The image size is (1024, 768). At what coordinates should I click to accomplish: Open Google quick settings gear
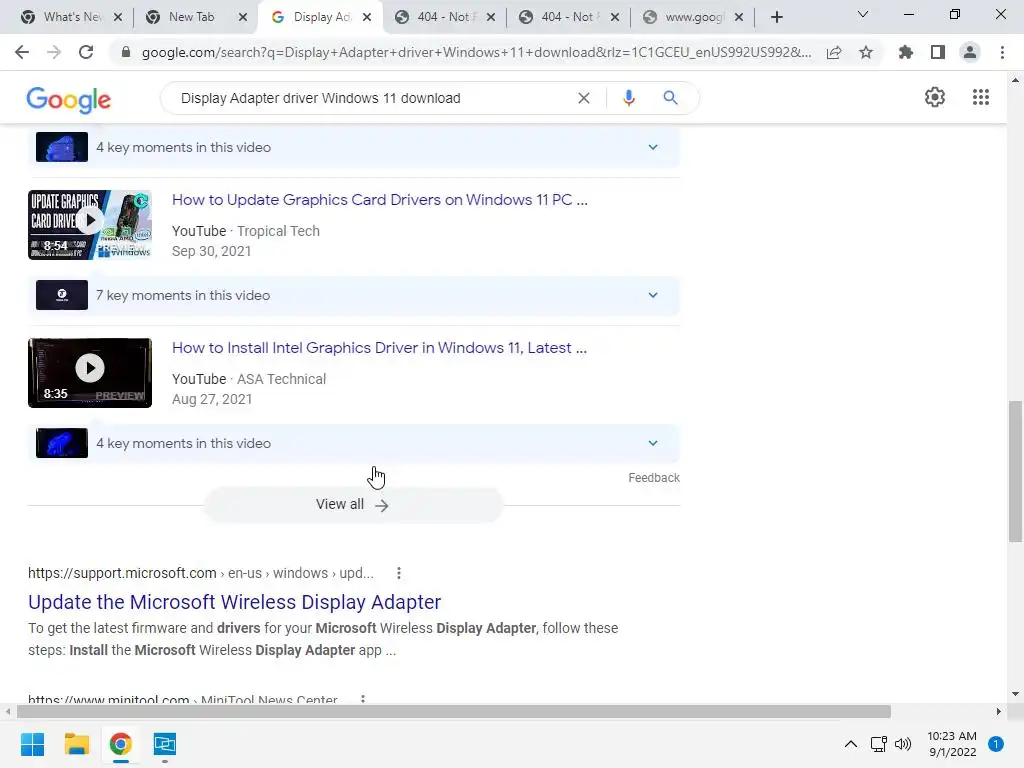point(935,97)
